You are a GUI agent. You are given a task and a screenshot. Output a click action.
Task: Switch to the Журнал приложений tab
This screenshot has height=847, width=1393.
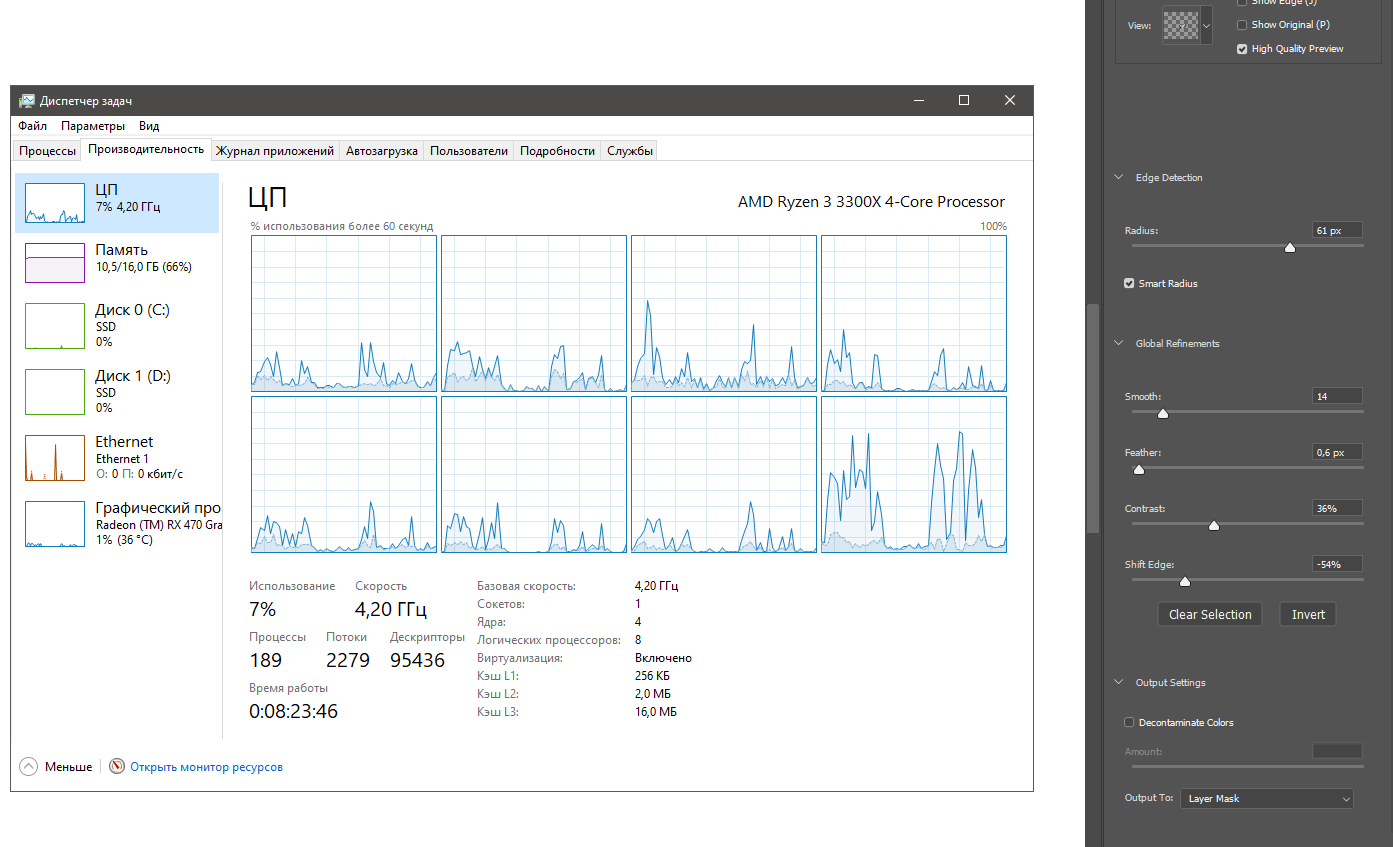click(275, 151)
